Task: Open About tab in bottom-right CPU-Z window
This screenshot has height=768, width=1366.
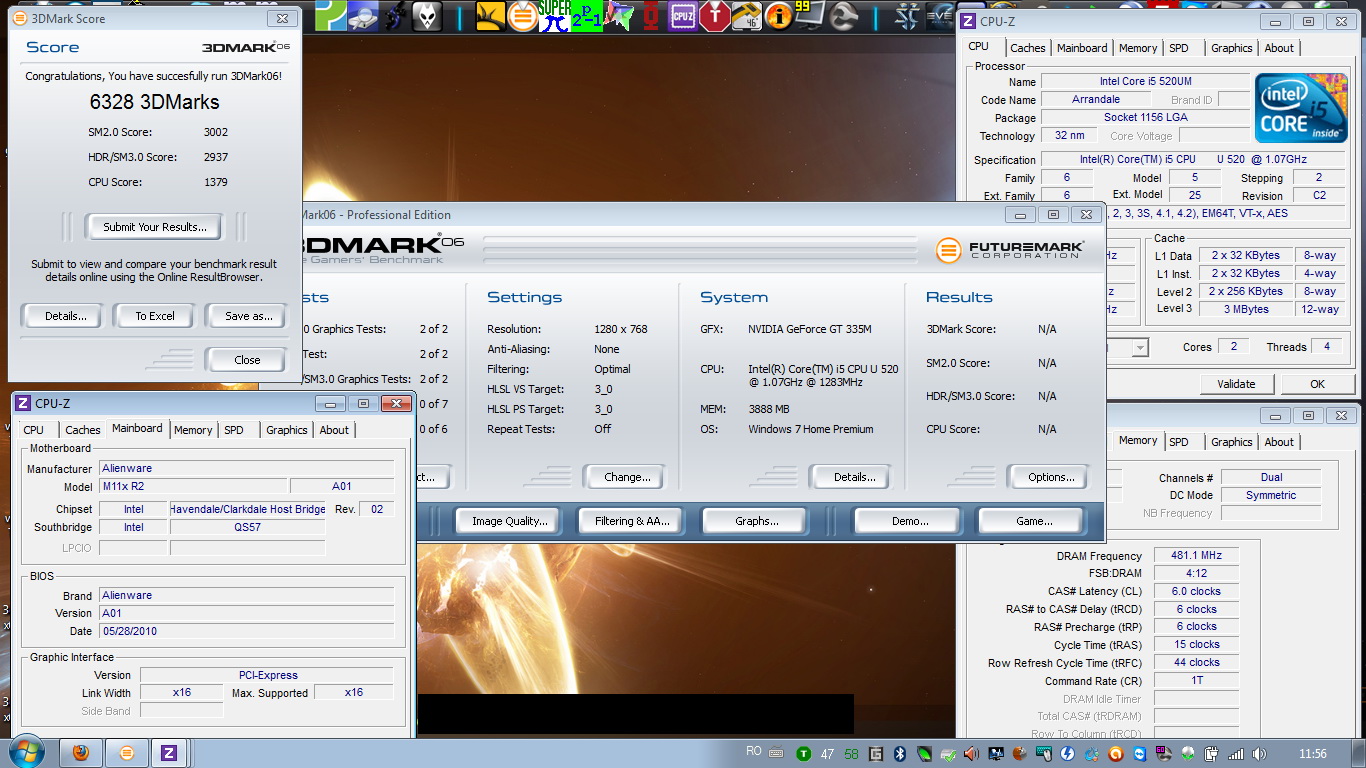Action: pos(1279,442)
